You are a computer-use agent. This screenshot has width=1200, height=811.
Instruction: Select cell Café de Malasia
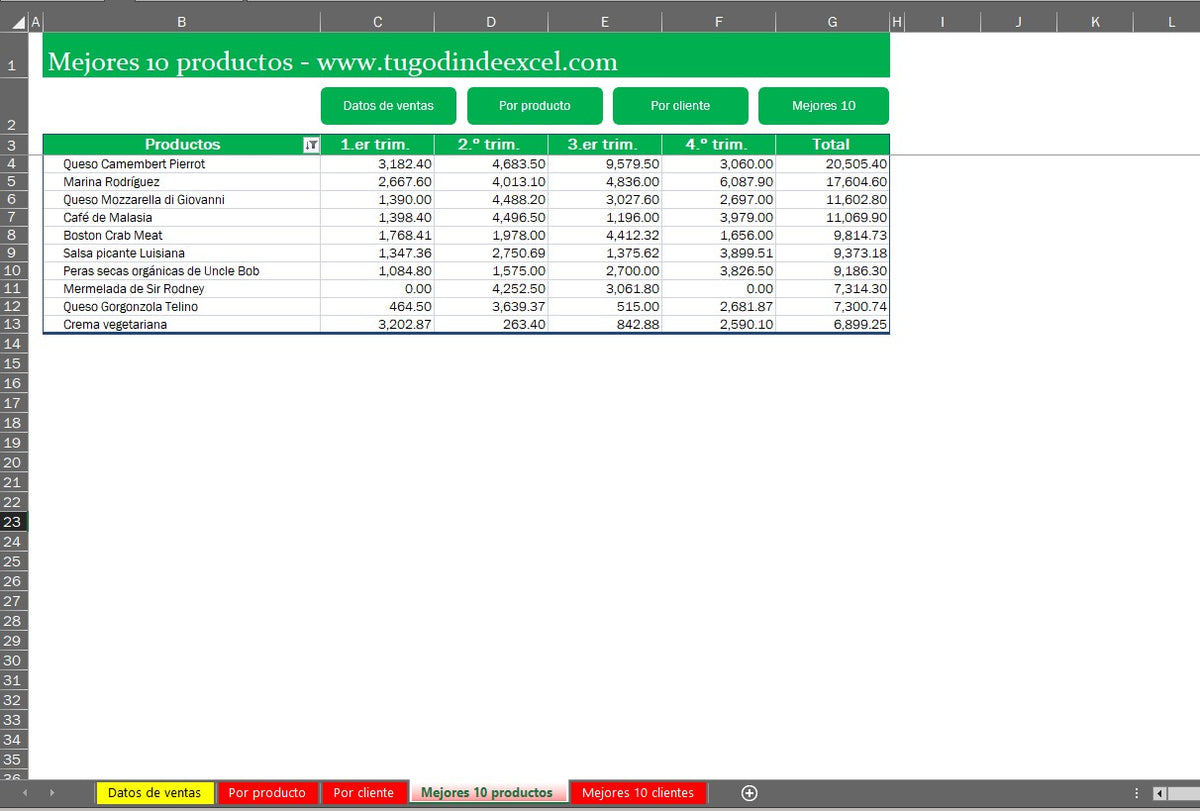(x=181, y=217)
